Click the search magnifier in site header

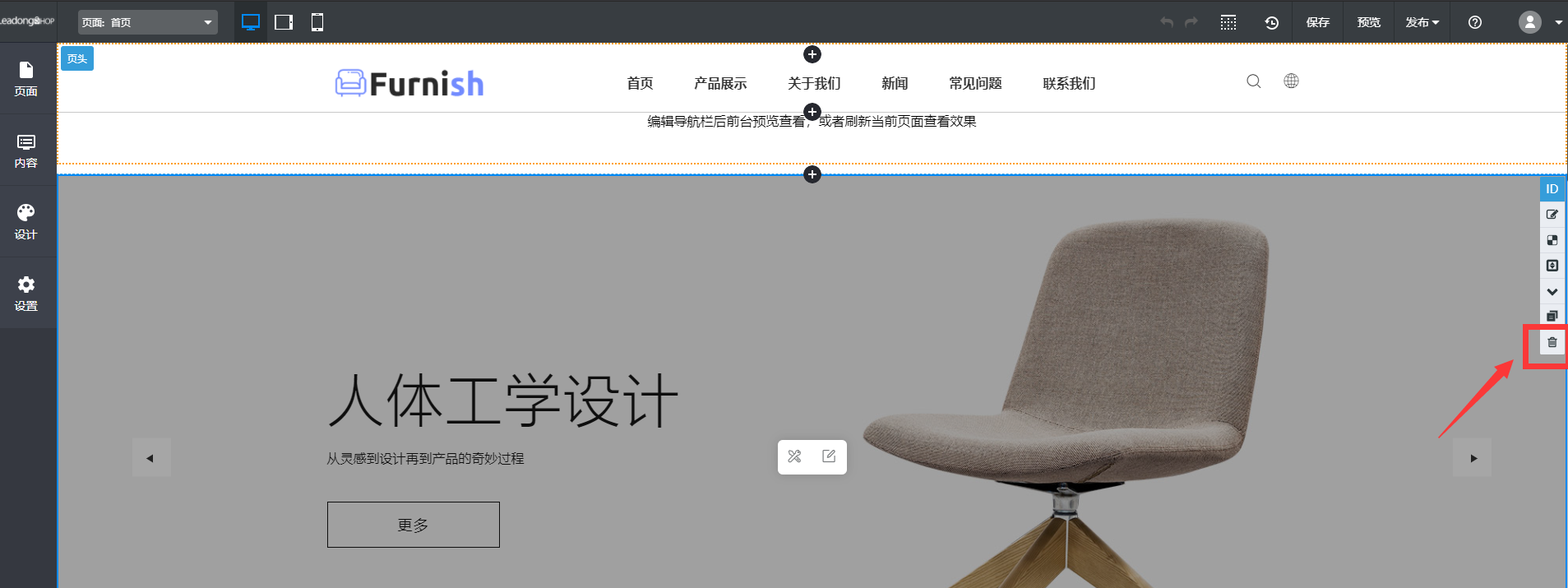1253,81
